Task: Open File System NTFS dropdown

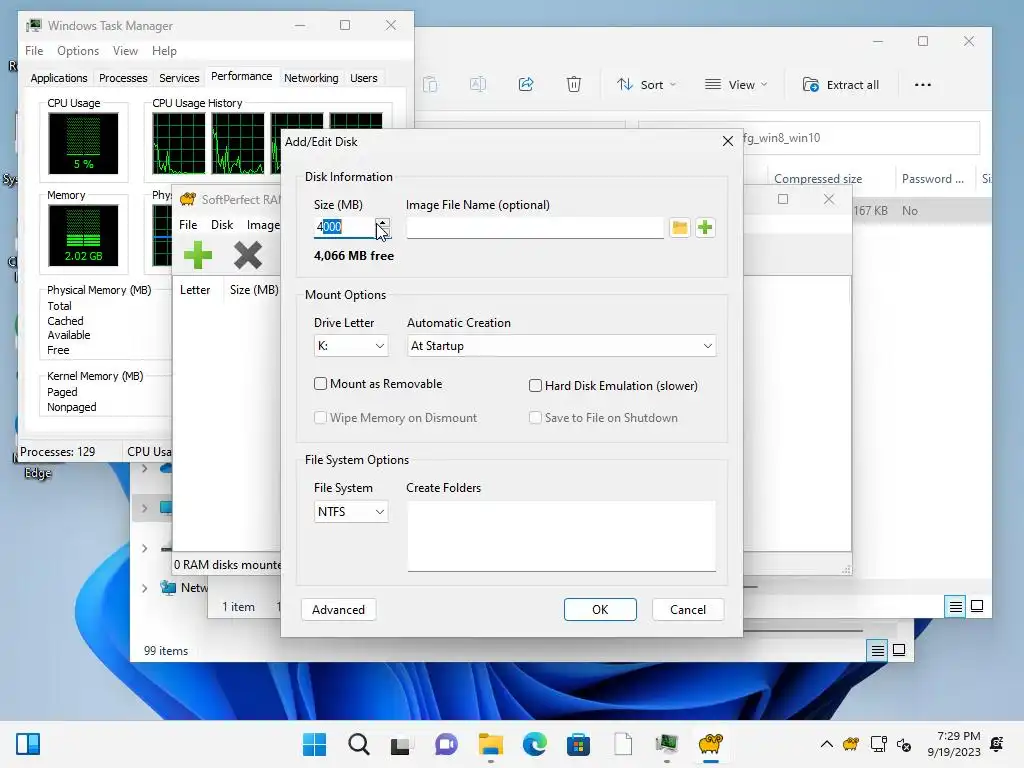Action: pyautogui.click(x=351, y=511)
